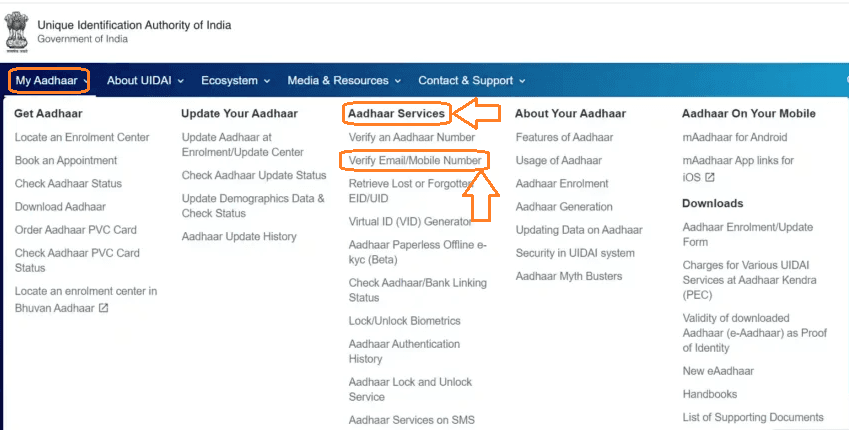Select Virtual ID (VID) Generator
The image size is (849, 430).
410,221
